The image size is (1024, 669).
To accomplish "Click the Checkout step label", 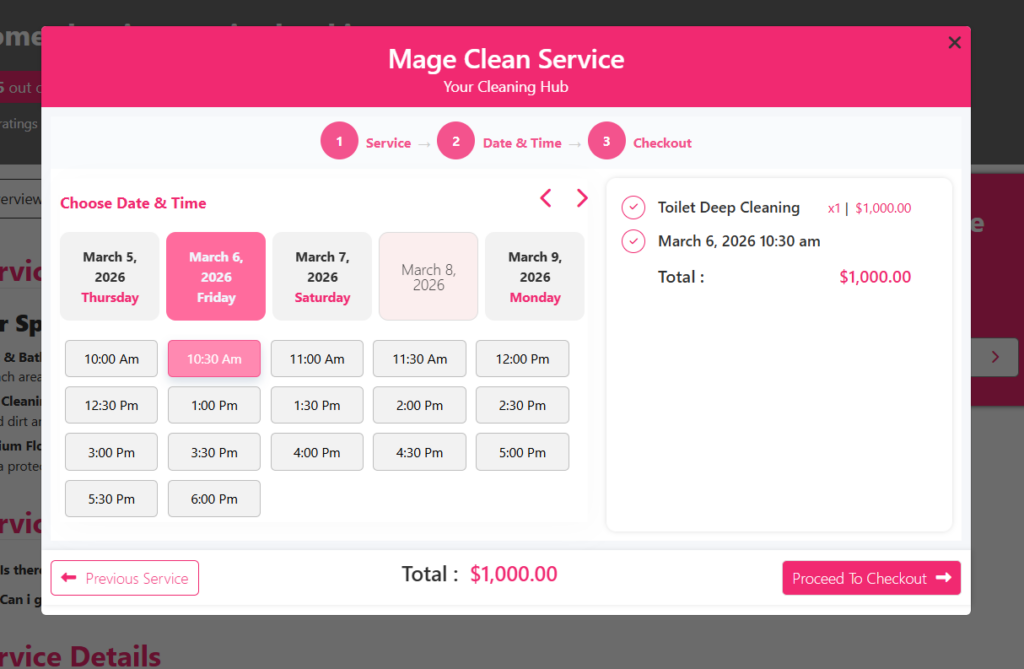I will pyautogui.click(x=662, y=142).
